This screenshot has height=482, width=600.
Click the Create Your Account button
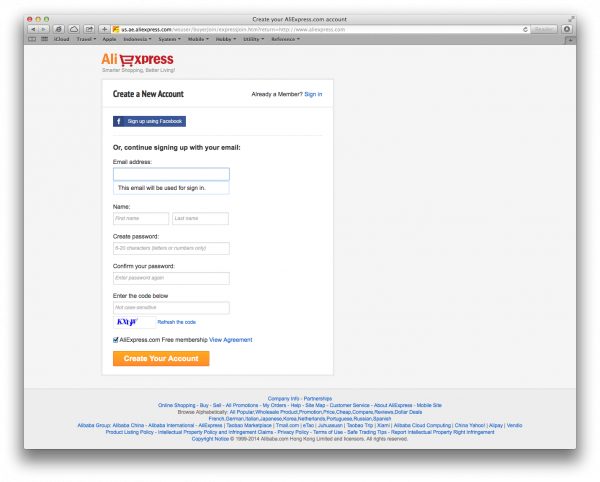161,358
